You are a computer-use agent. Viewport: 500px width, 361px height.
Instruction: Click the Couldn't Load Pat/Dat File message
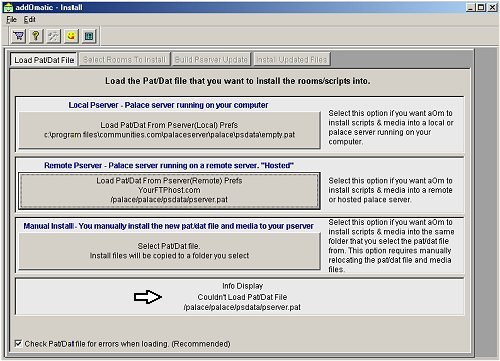click(242, 297)
